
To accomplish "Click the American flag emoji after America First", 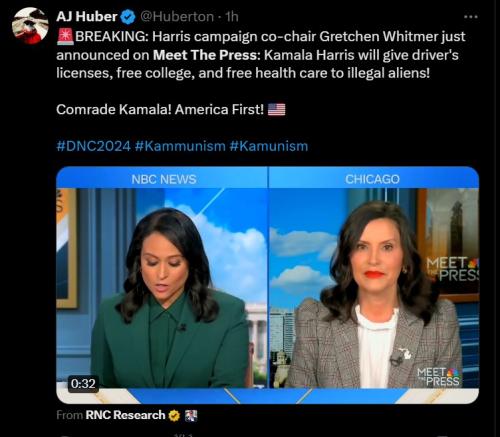I will pyautogui.click(x=277, y=109).
